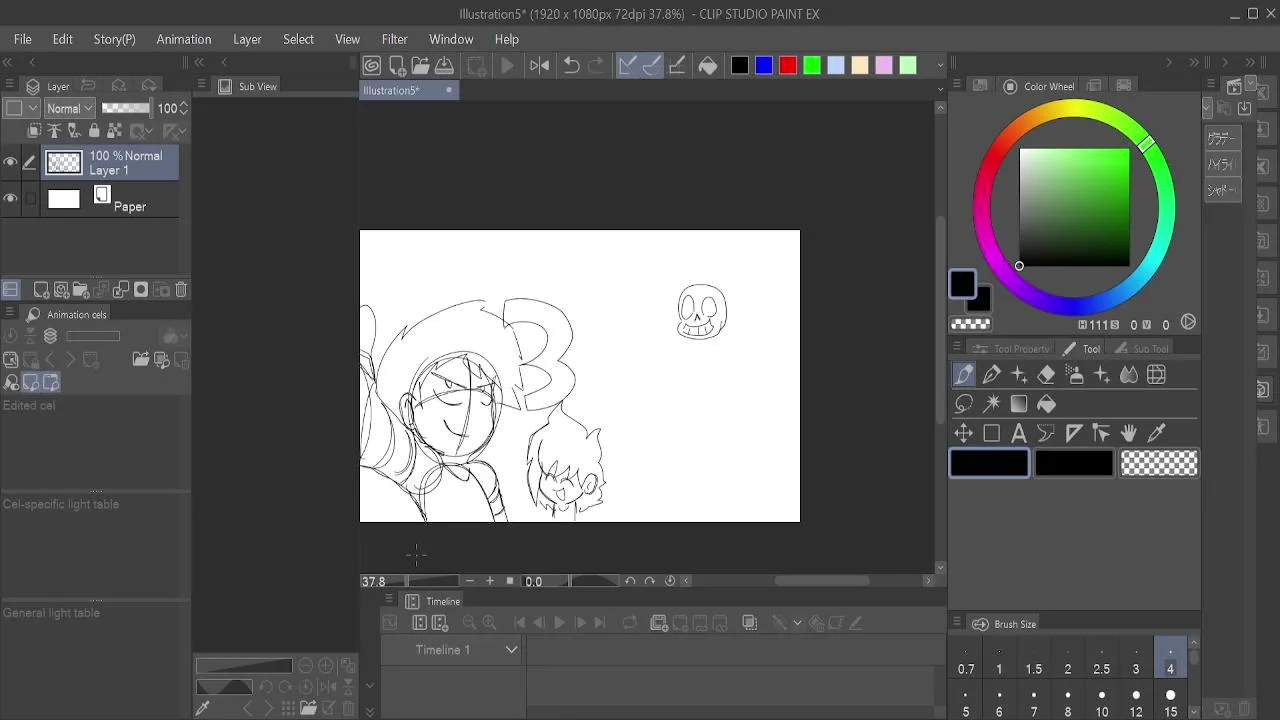Select brush size 1.5
Screen dimensions: 1280x720
coord(1034,660)
